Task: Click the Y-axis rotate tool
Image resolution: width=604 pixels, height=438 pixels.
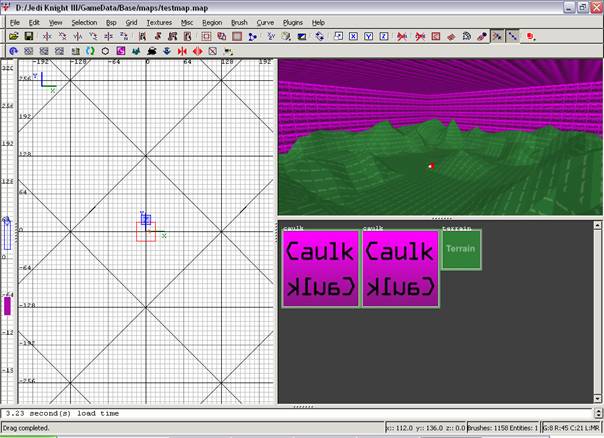Action: (93, 36)
